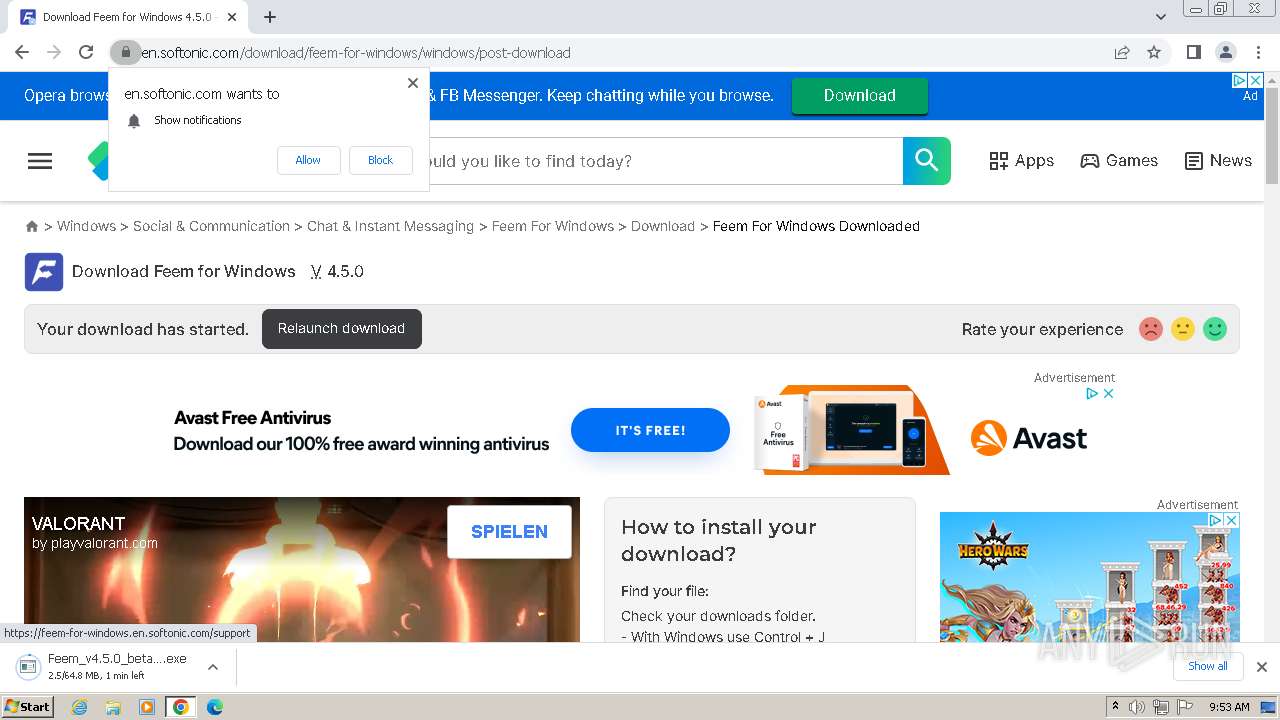Open the Softonic hamburger menu

[x=40, y=161]
